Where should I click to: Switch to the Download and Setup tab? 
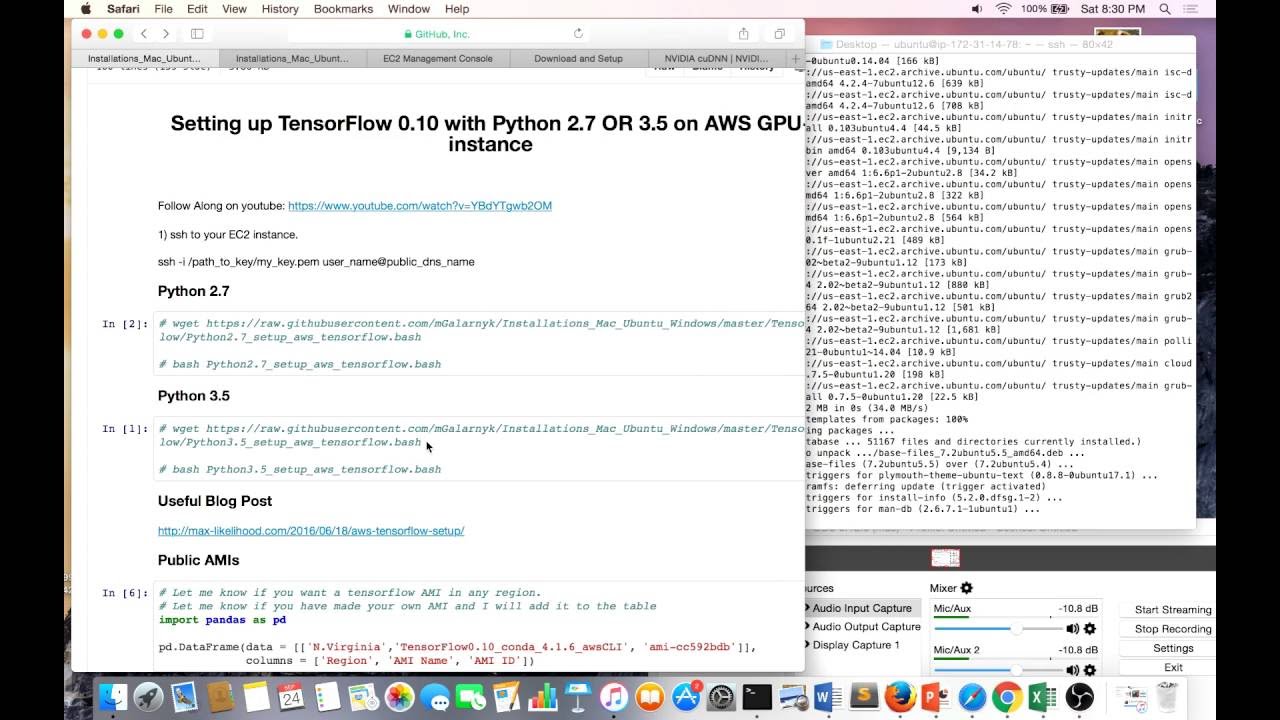coord(578,59)
